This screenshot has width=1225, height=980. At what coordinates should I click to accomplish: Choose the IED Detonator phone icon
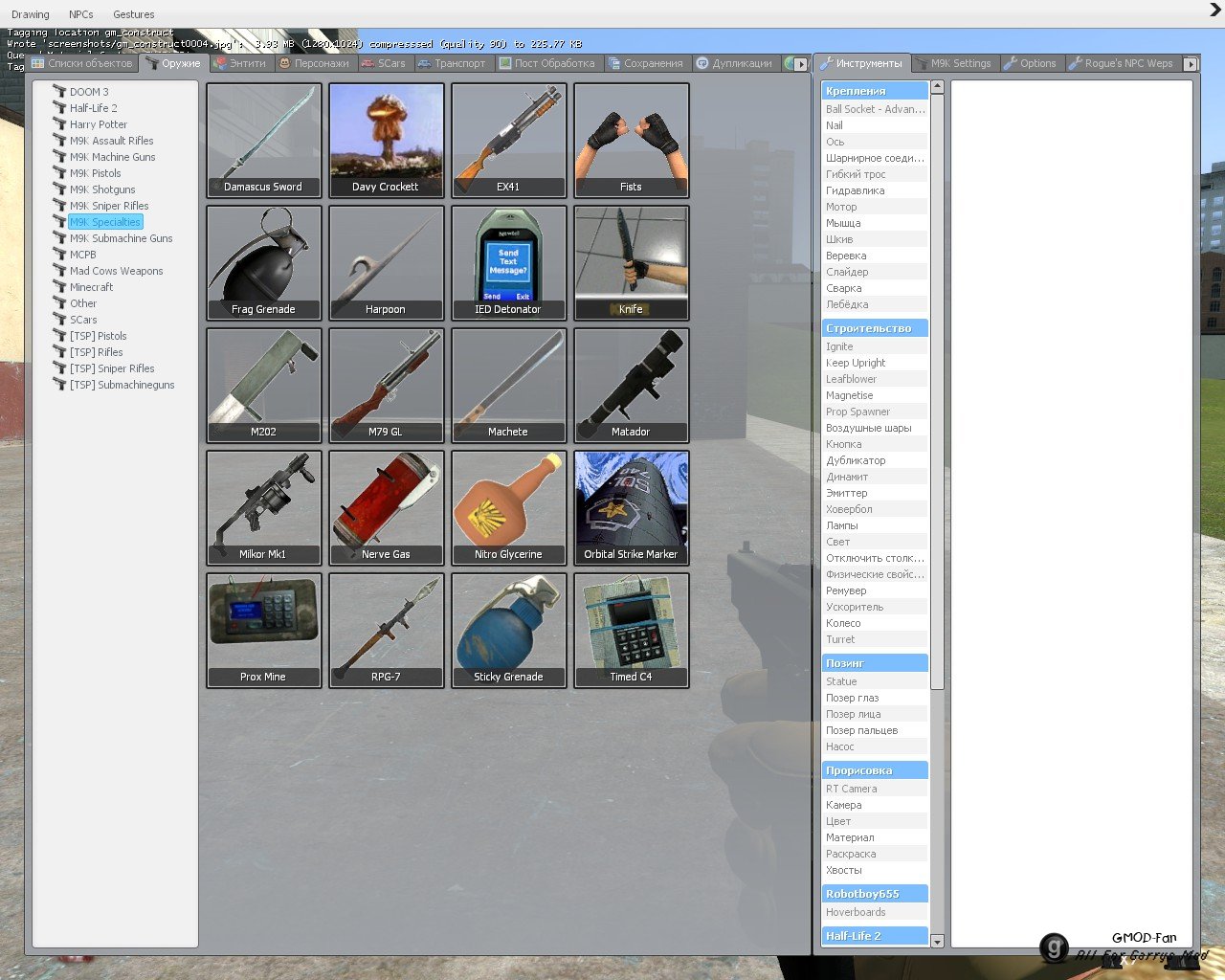point(508,263)
